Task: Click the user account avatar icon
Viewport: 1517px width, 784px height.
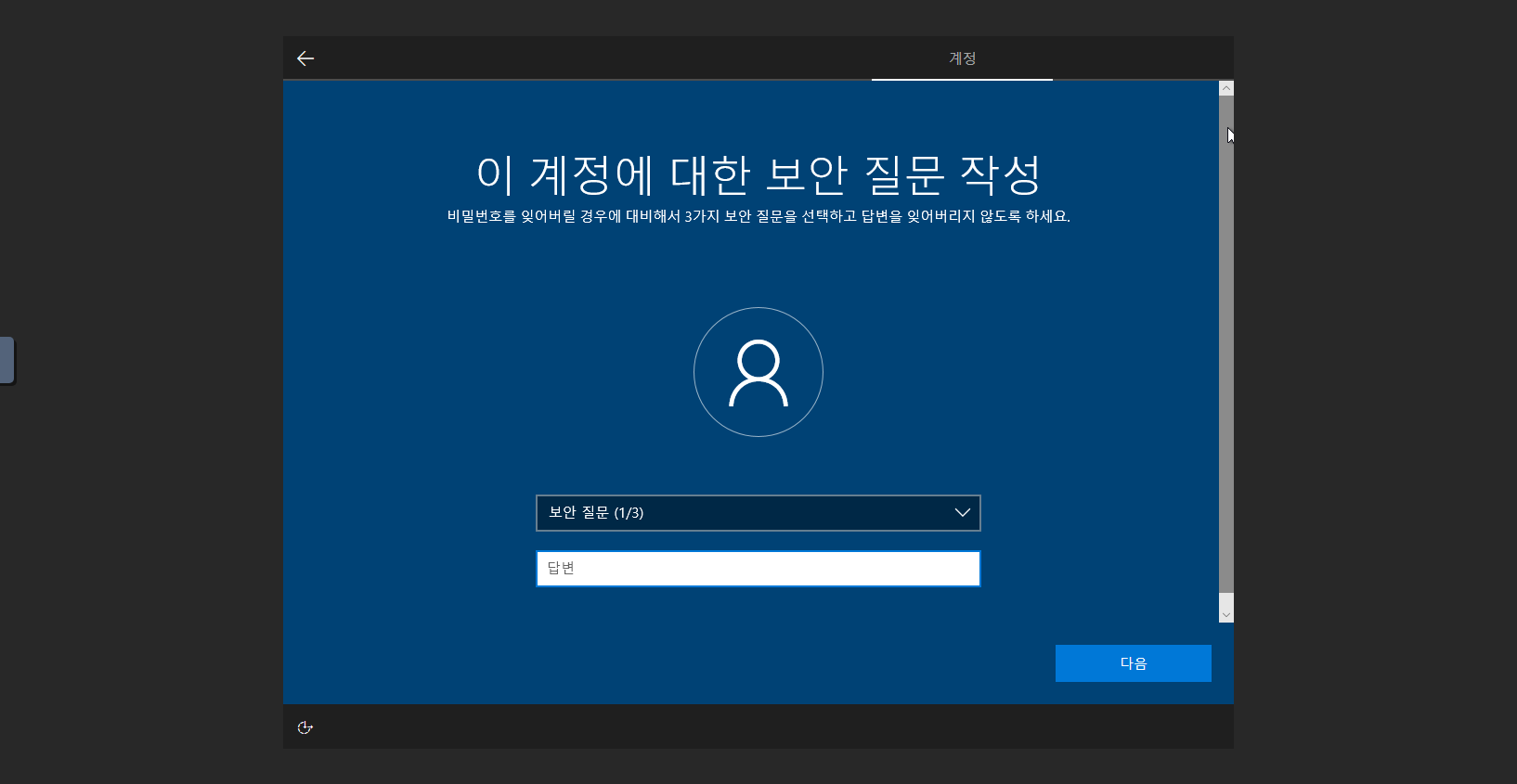Action: tap(758, 372)
